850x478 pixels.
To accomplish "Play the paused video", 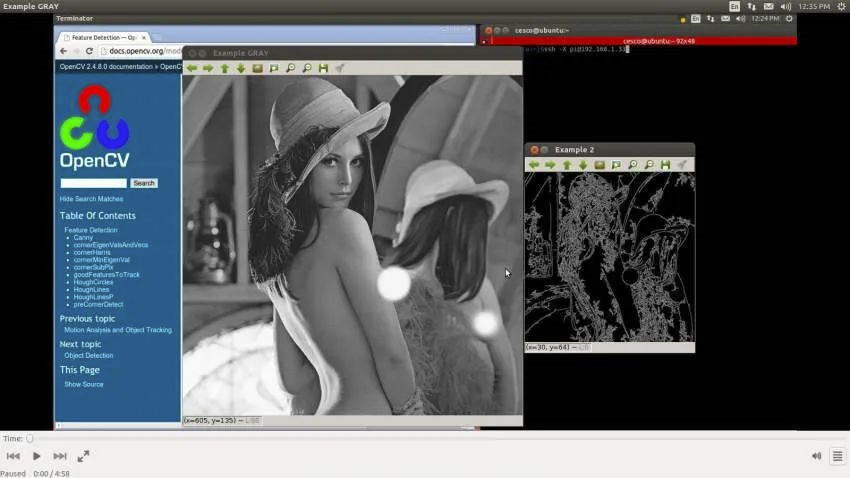I will 37,456.
